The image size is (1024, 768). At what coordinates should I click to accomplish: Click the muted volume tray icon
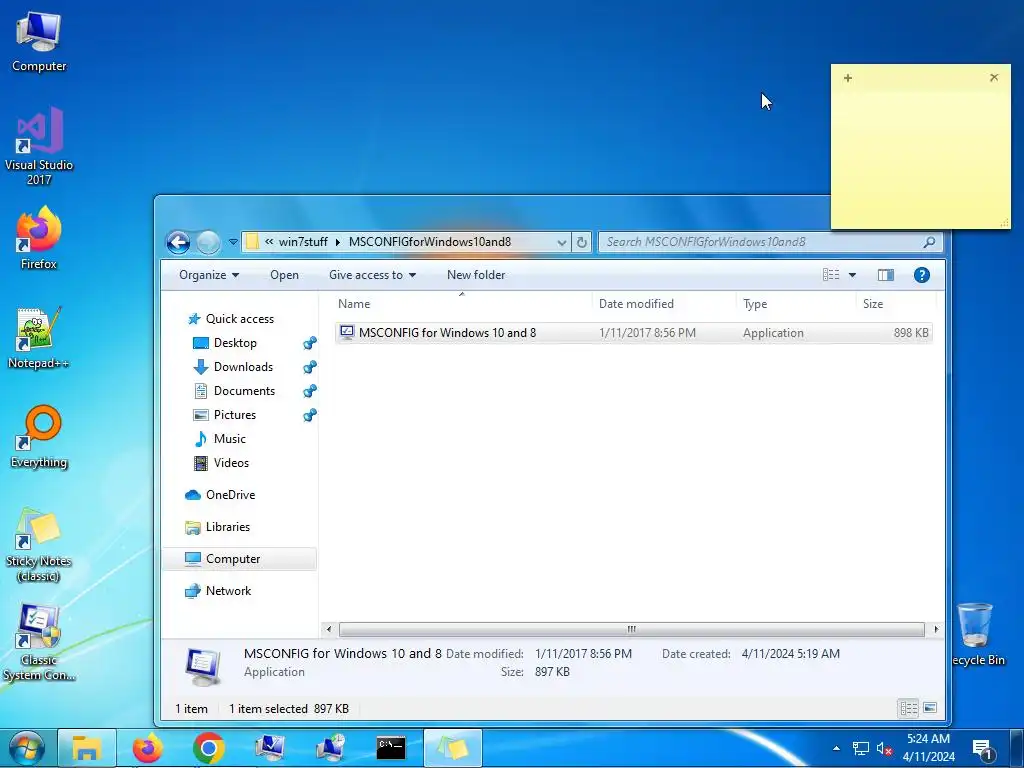884,748
